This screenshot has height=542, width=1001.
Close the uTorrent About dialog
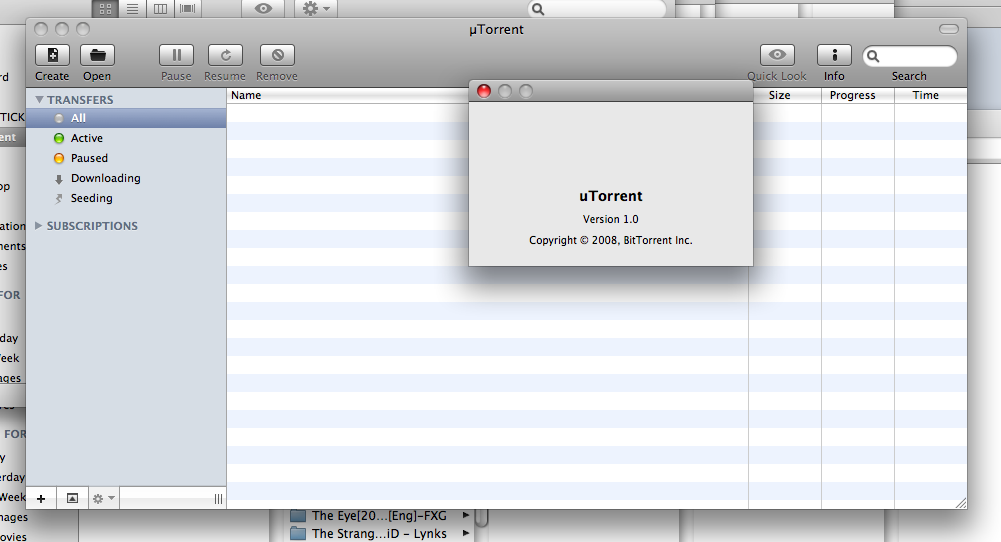(484, 91)
